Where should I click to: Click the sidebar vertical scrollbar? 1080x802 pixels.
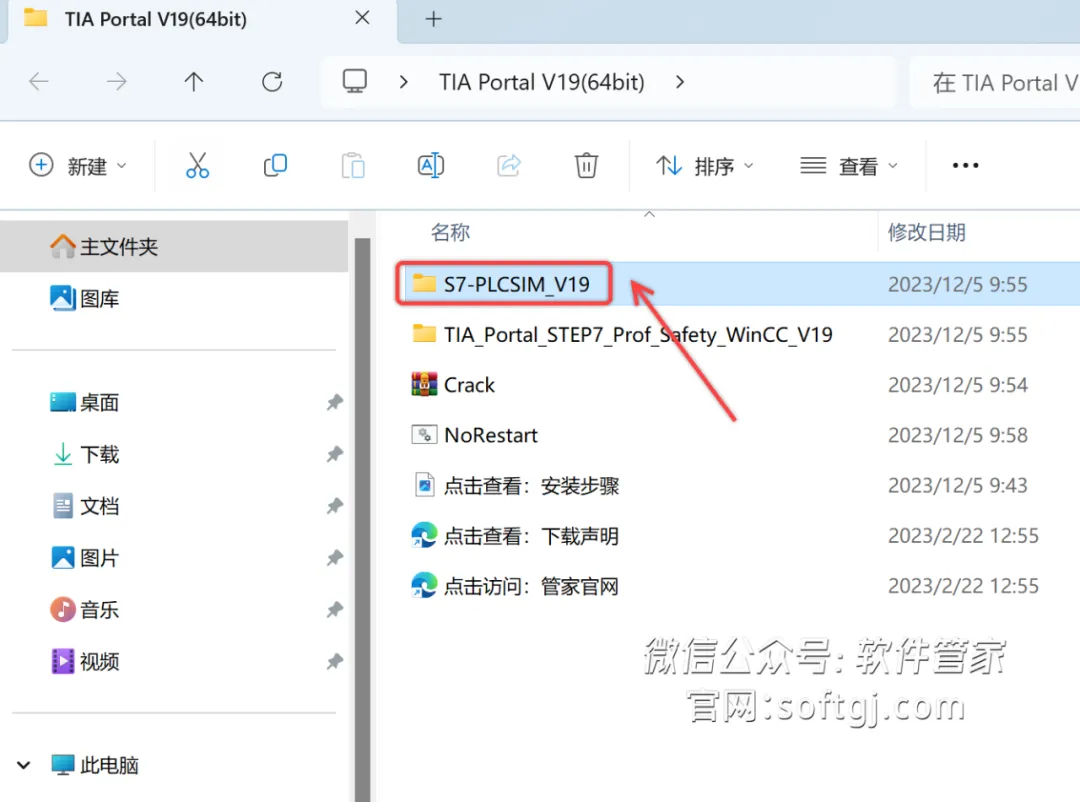[x=362, y=520]
